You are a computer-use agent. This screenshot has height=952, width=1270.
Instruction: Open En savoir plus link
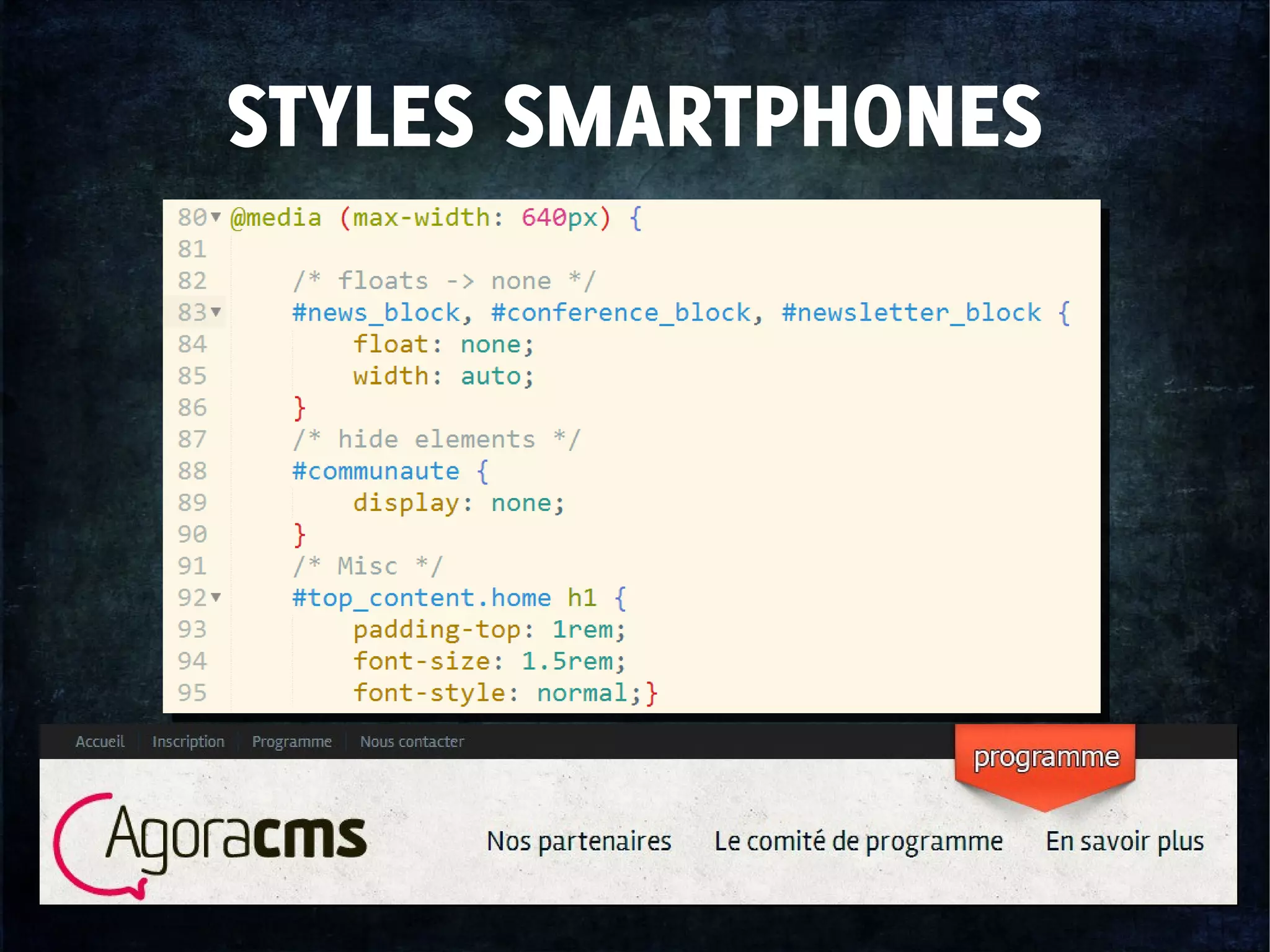pos(1125,842)
